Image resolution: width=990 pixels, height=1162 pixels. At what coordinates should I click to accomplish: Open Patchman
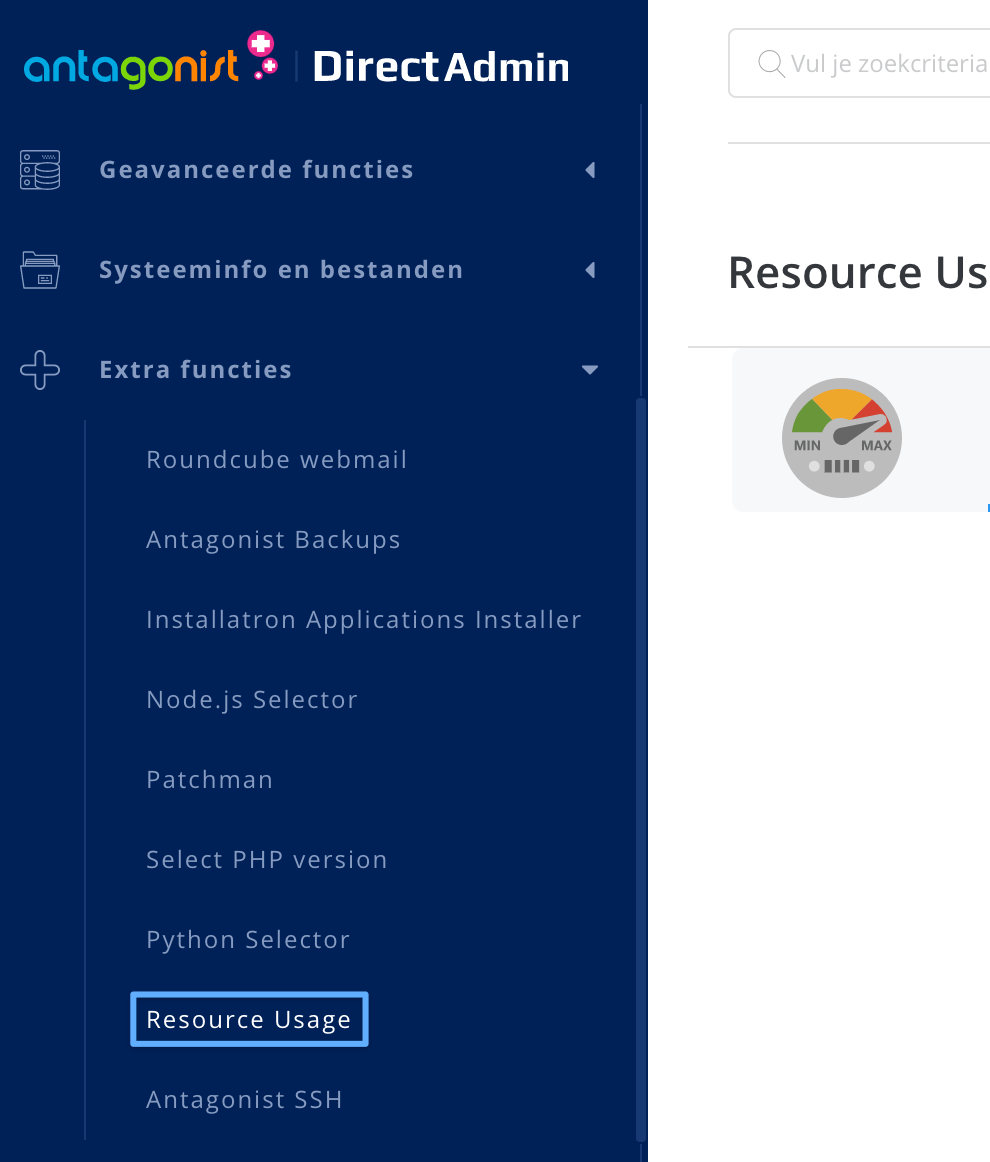click(x=210, y=780)
